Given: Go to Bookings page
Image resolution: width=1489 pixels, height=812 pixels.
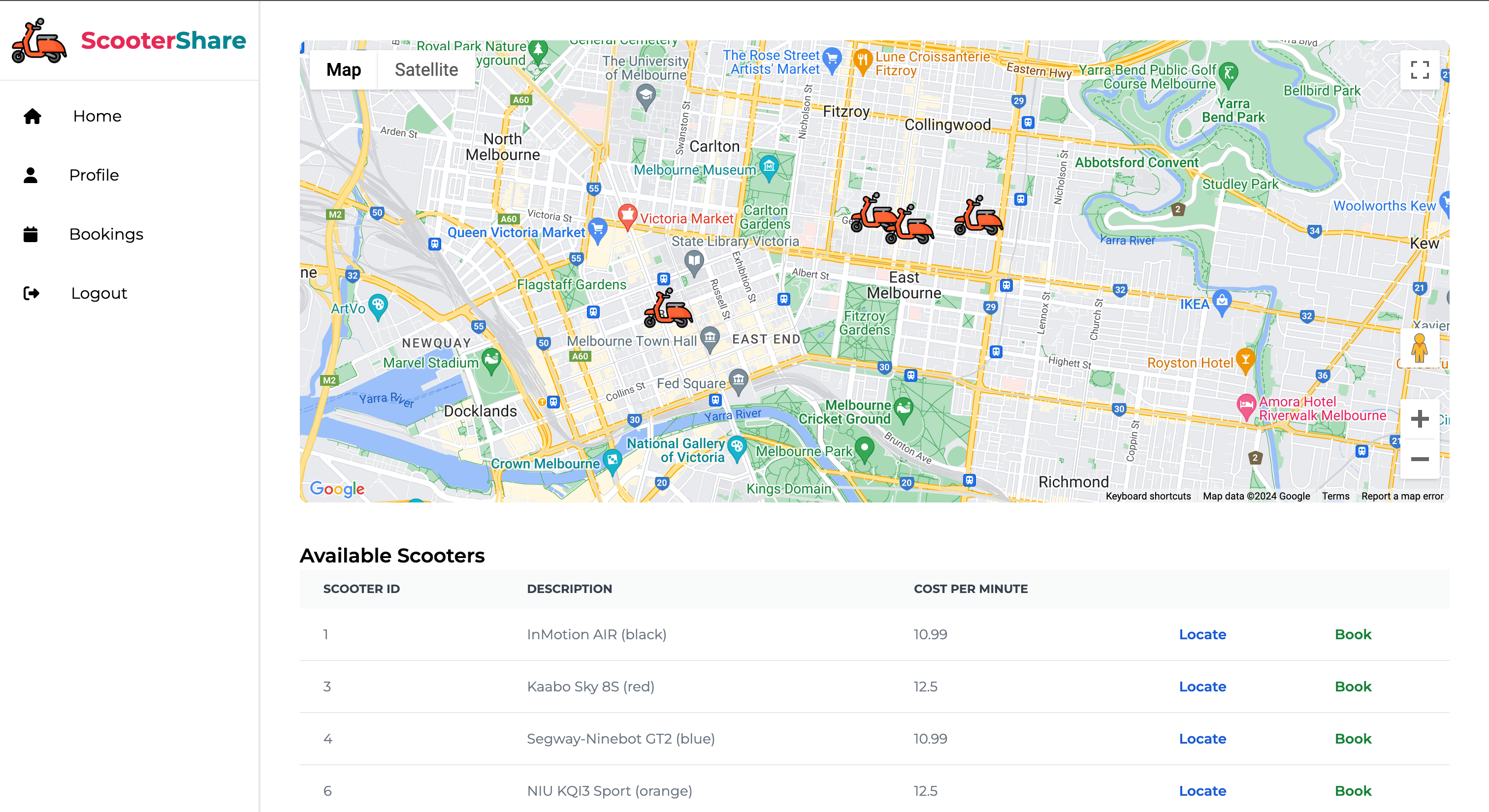Looking at the screenshot, I should (x=106, y=234).
